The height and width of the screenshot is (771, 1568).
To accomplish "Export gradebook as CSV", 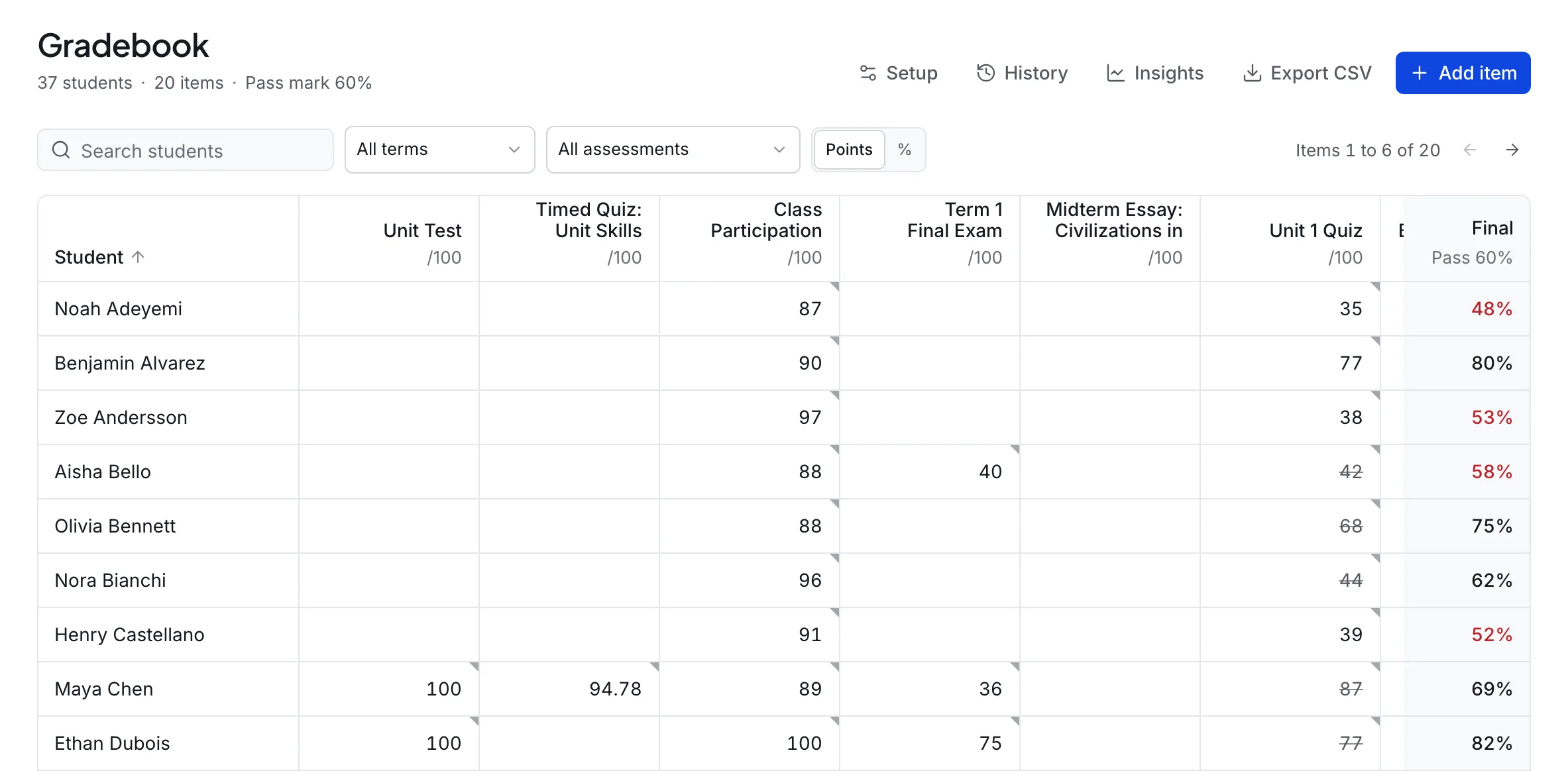I will tap(1308, 73).
